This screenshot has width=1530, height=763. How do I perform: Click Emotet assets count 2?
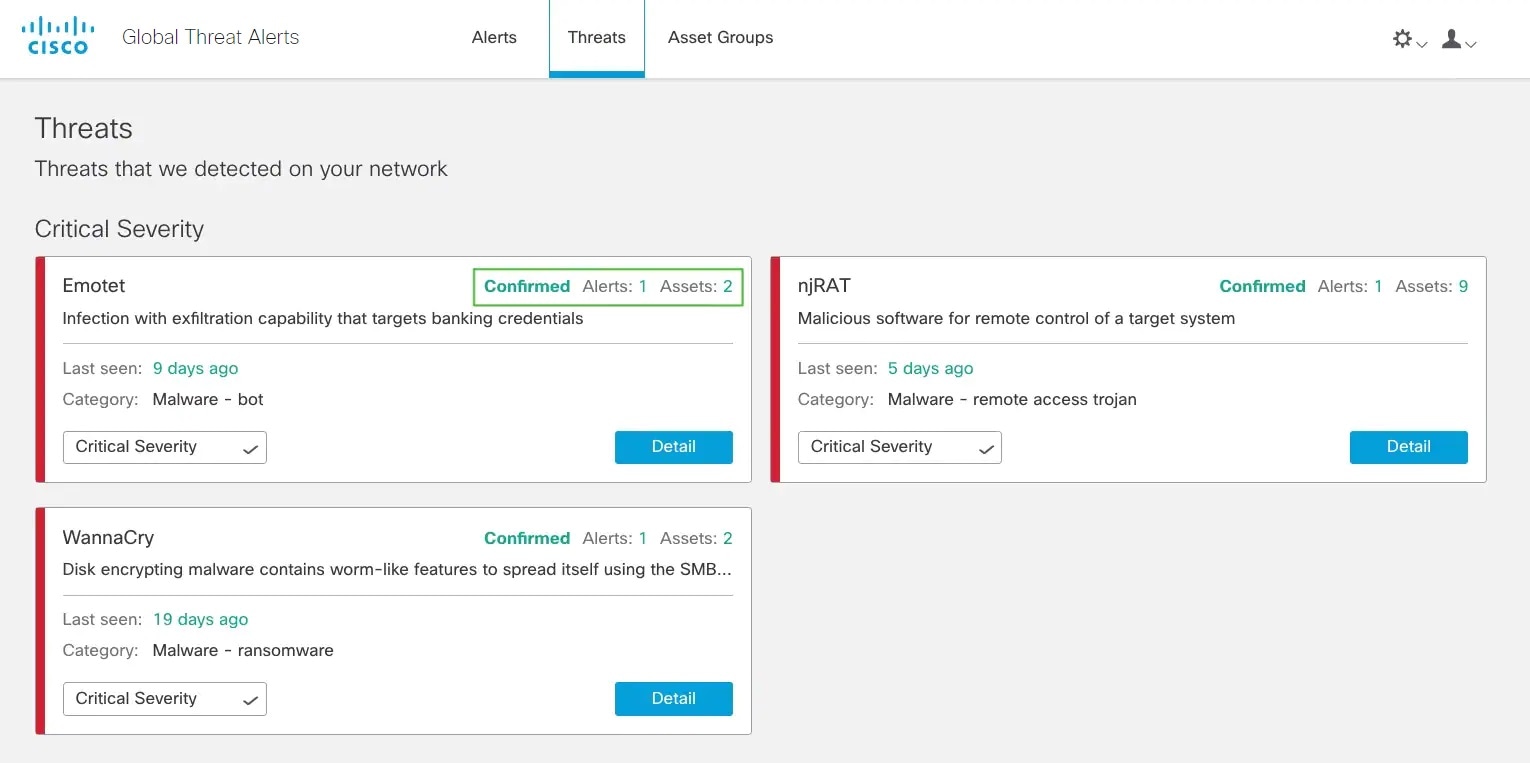(x=728, y=286)
